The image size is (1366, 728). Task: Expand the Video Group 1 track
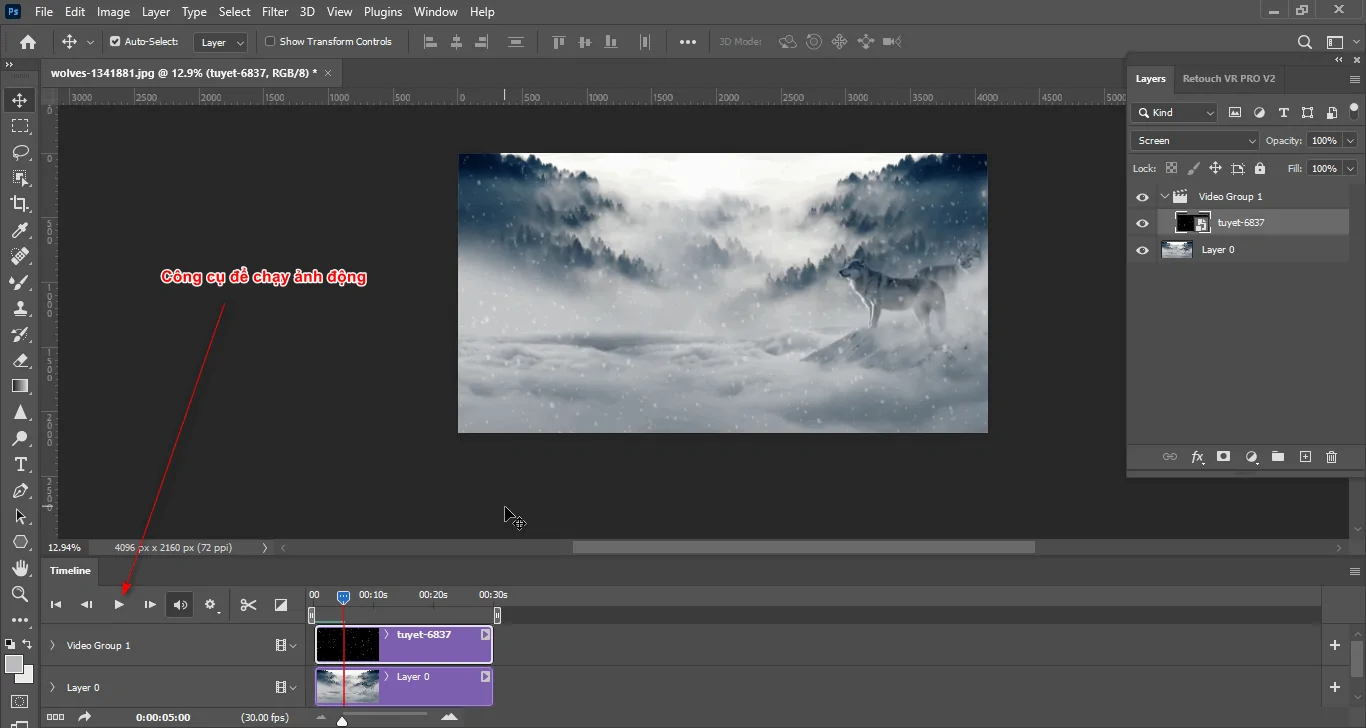point(52,645)
